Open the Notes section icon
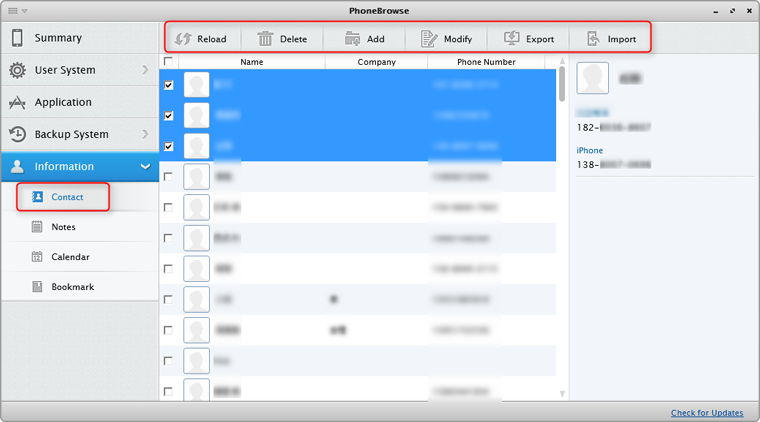This screenshot has width=760, height=422. 37,227
